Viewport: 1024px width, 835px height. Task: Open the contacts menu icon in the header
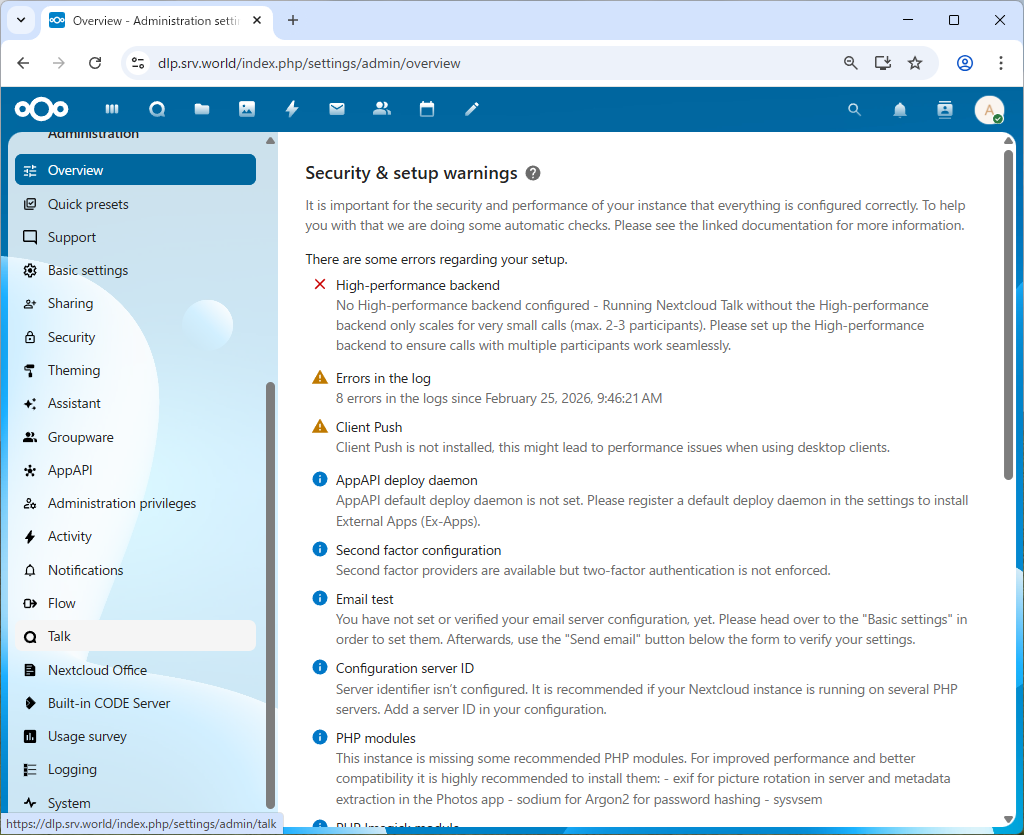pos(945,110)
